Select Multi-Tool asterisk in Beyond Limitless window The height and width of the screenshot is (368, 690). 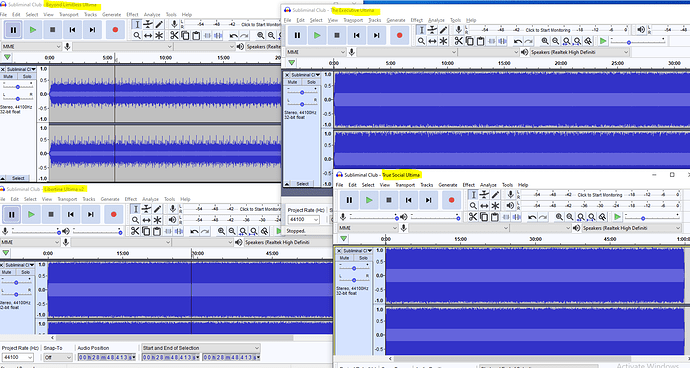click(159, 36)
